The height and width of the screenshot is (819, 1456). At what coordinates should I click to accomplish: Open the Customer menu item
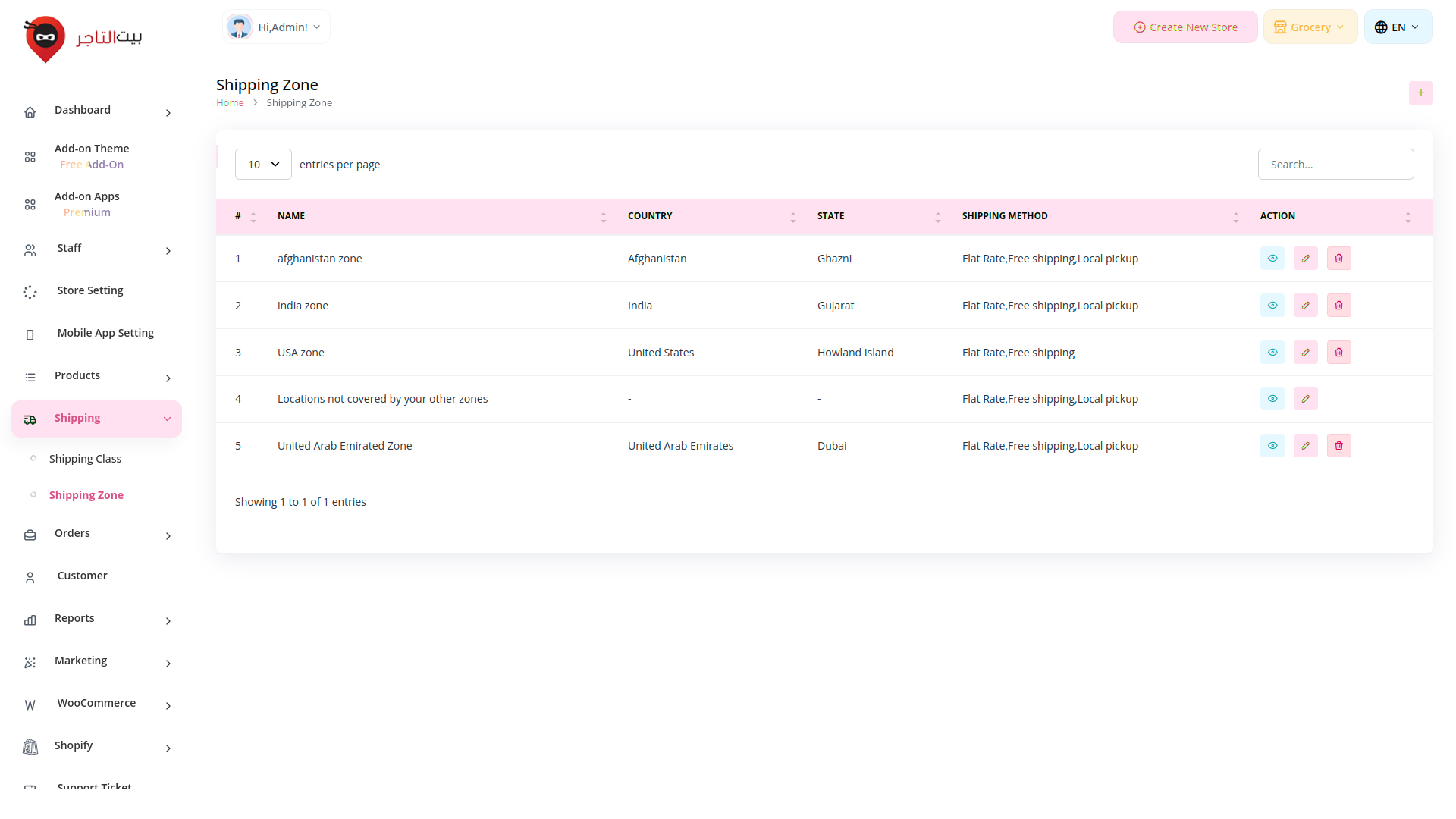pyautogui.click(x=82, y=576)
